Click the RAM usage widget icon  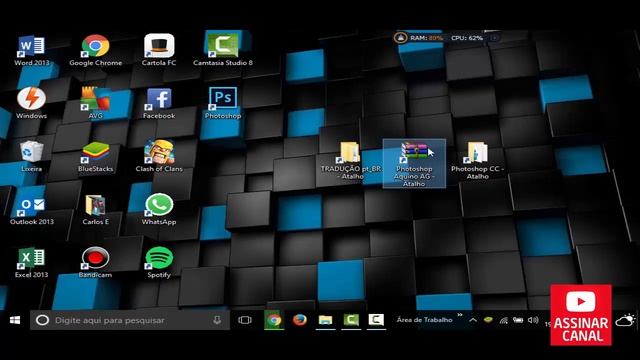point(400,38)
